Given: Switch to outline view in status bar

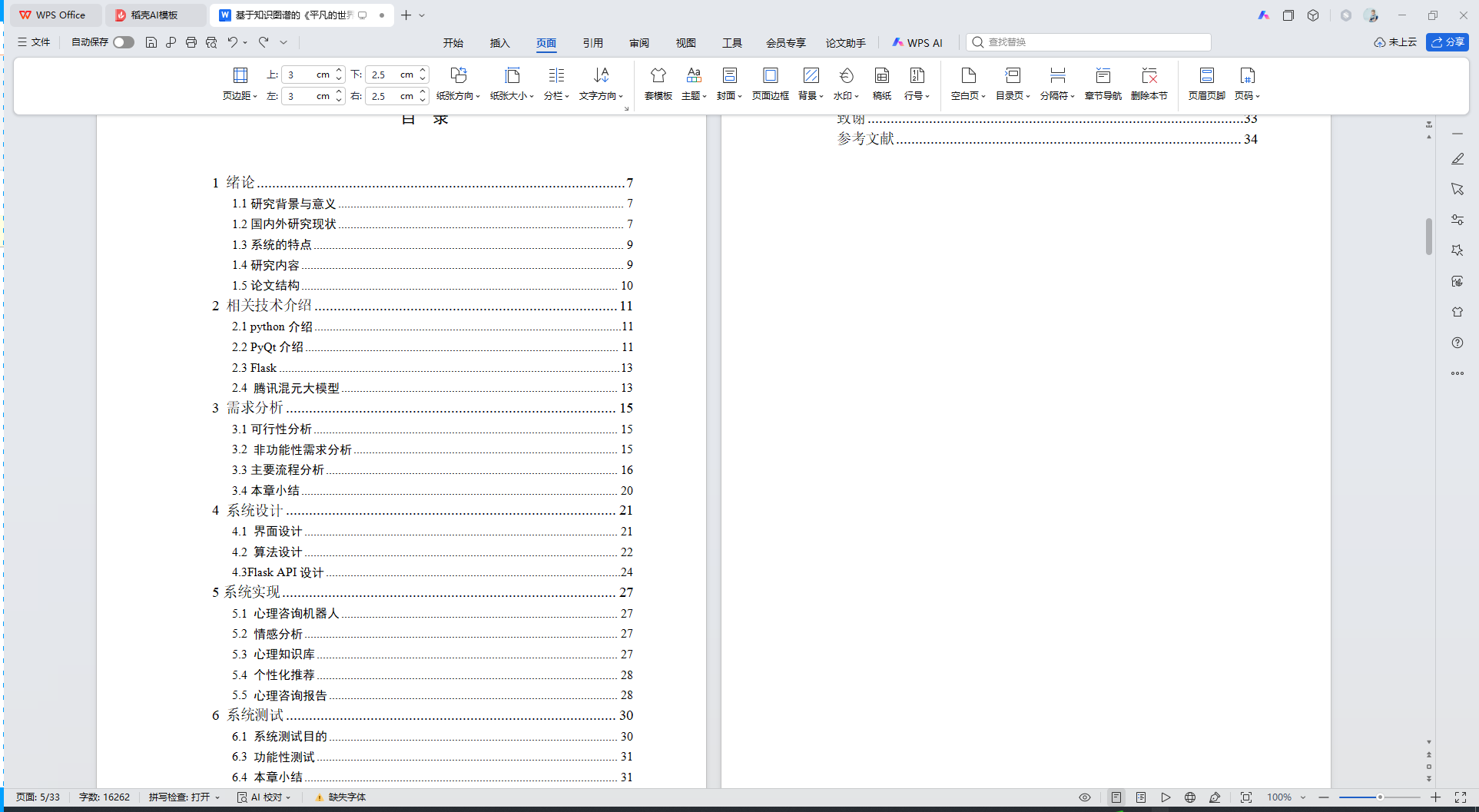Looking at the screenshot, I should click(1141, 797).
